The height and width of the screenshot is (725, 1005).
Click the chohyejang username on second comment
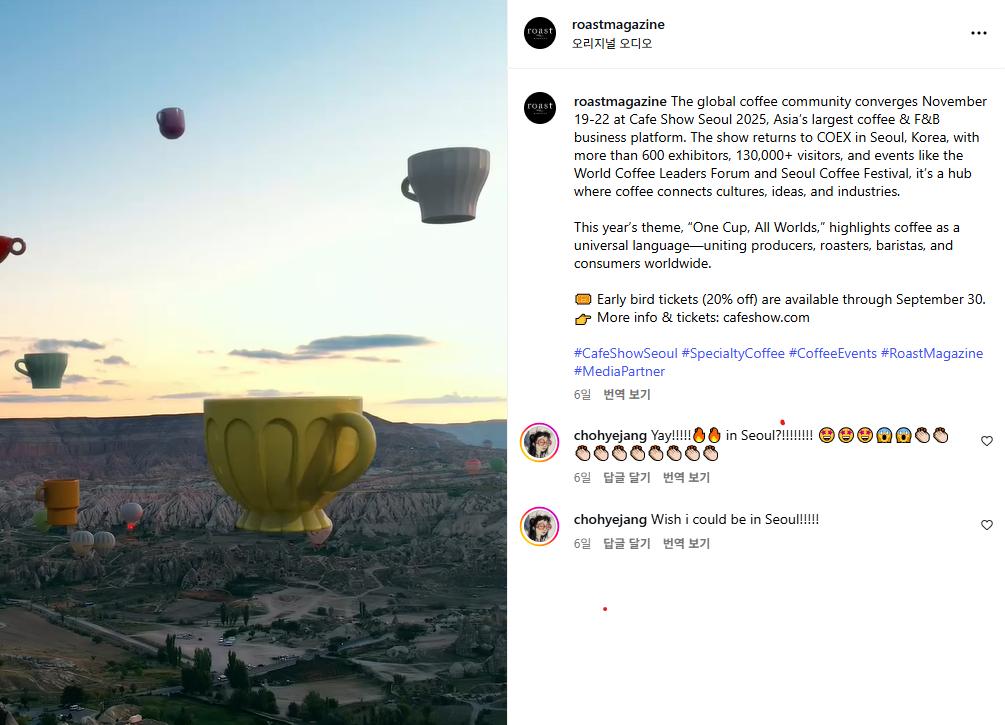610,519
